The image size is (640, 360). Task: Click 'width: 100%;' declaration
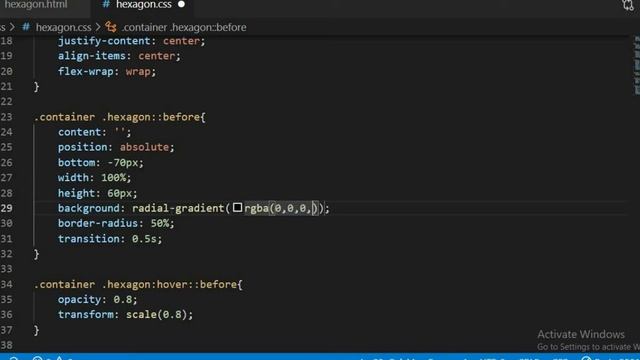point(94,178)
